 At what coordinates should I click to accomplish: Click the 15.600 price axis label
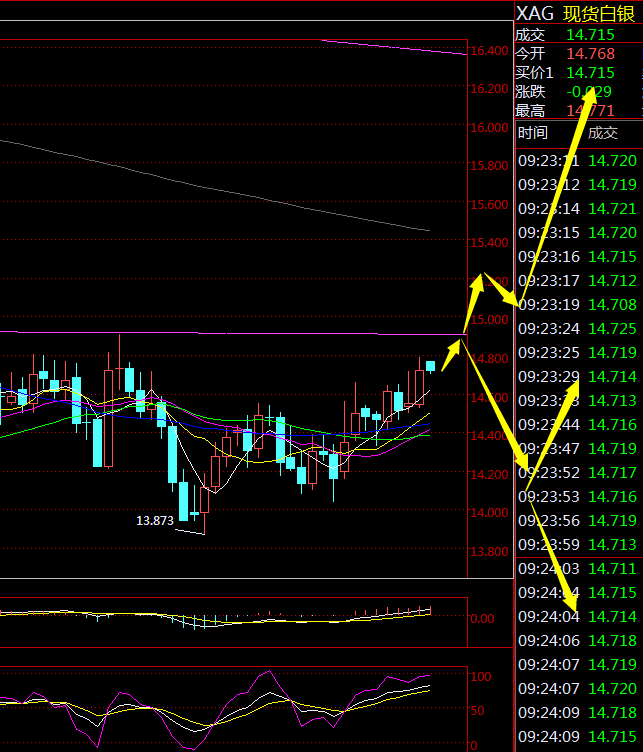(x=489, y=204)
